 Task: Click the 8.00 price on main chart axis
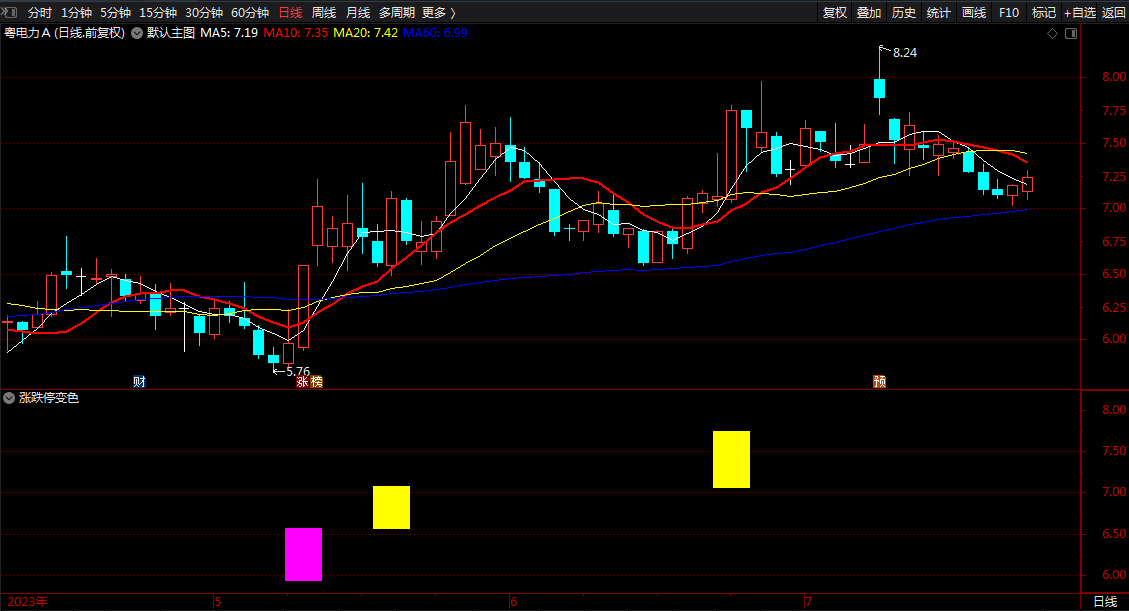tap(1114, 77)
